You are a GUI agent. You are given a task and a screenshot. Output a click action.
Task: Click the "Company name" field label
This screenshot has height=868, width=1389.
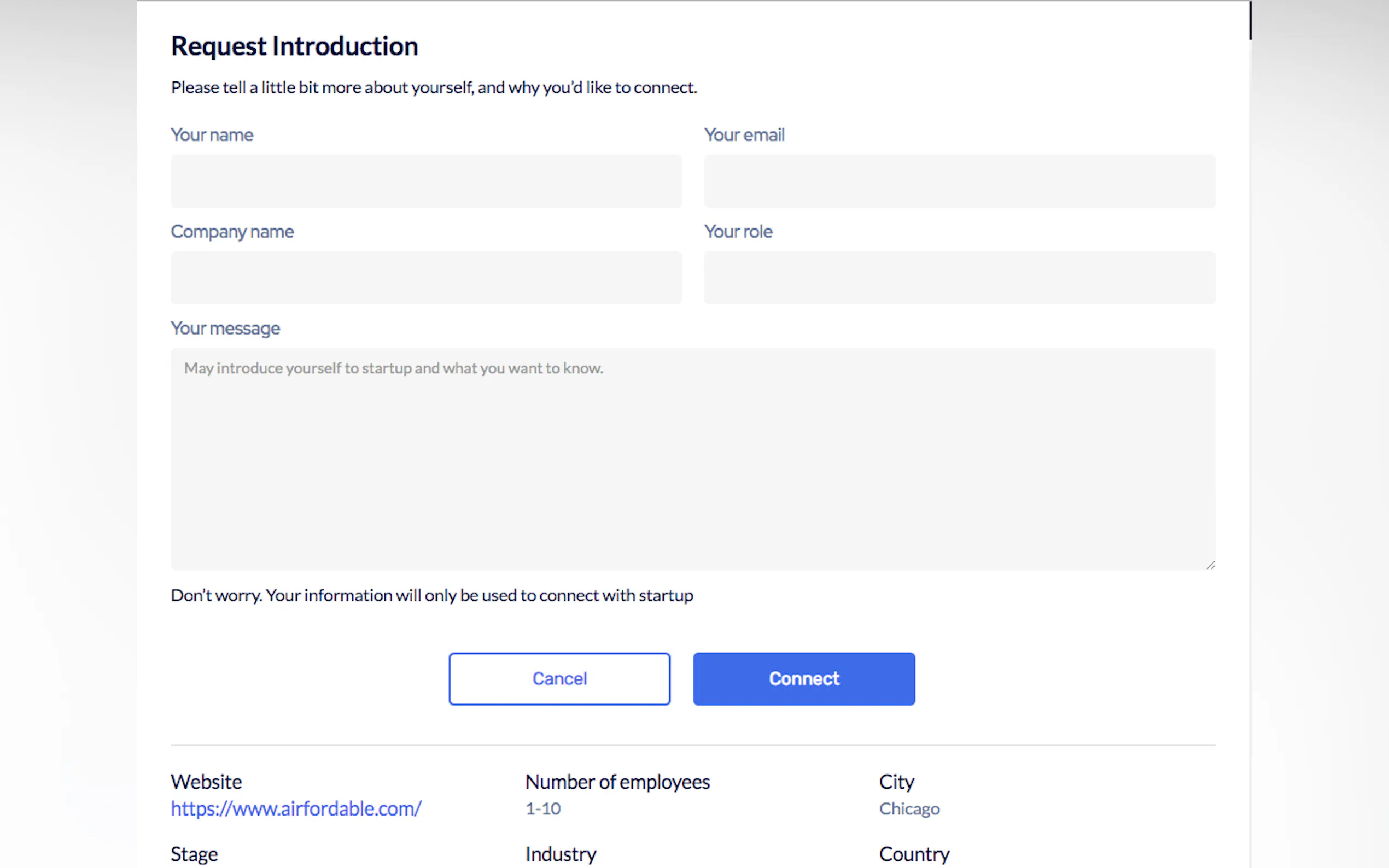point(232,232)
